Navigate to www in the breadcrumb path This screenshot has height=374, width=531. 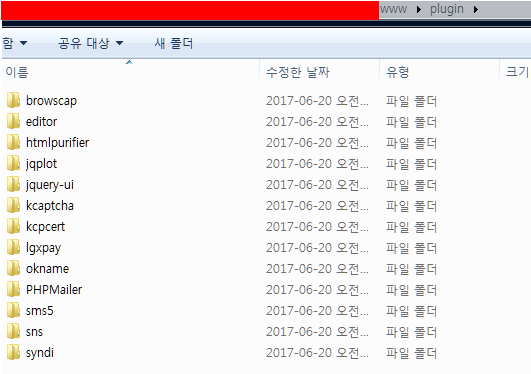[x=393, y=9]
